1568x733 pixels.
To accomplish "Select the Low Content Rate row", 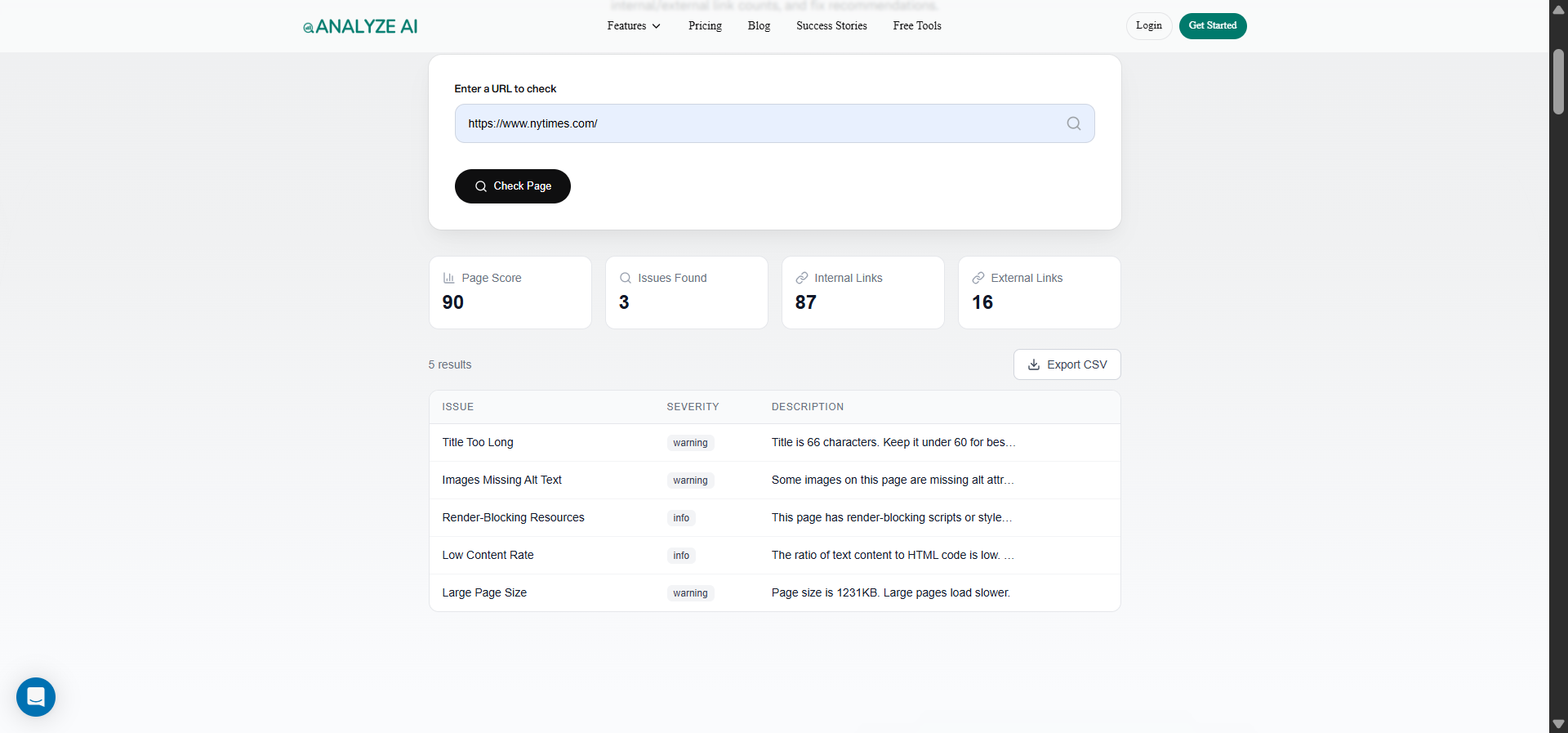I will (x=774, y=556).
